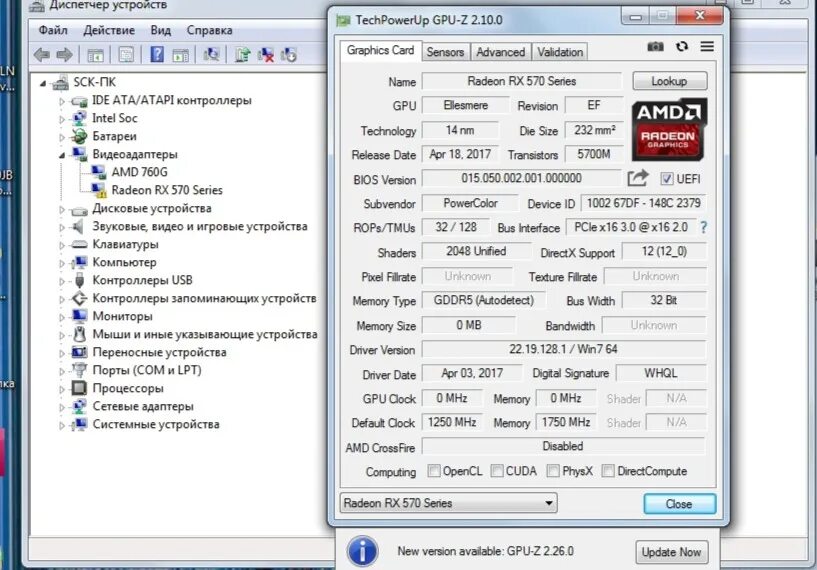Open the GPU-Z hamburger menu
This screenshot has width=817, height=570.
coord(707,47)
